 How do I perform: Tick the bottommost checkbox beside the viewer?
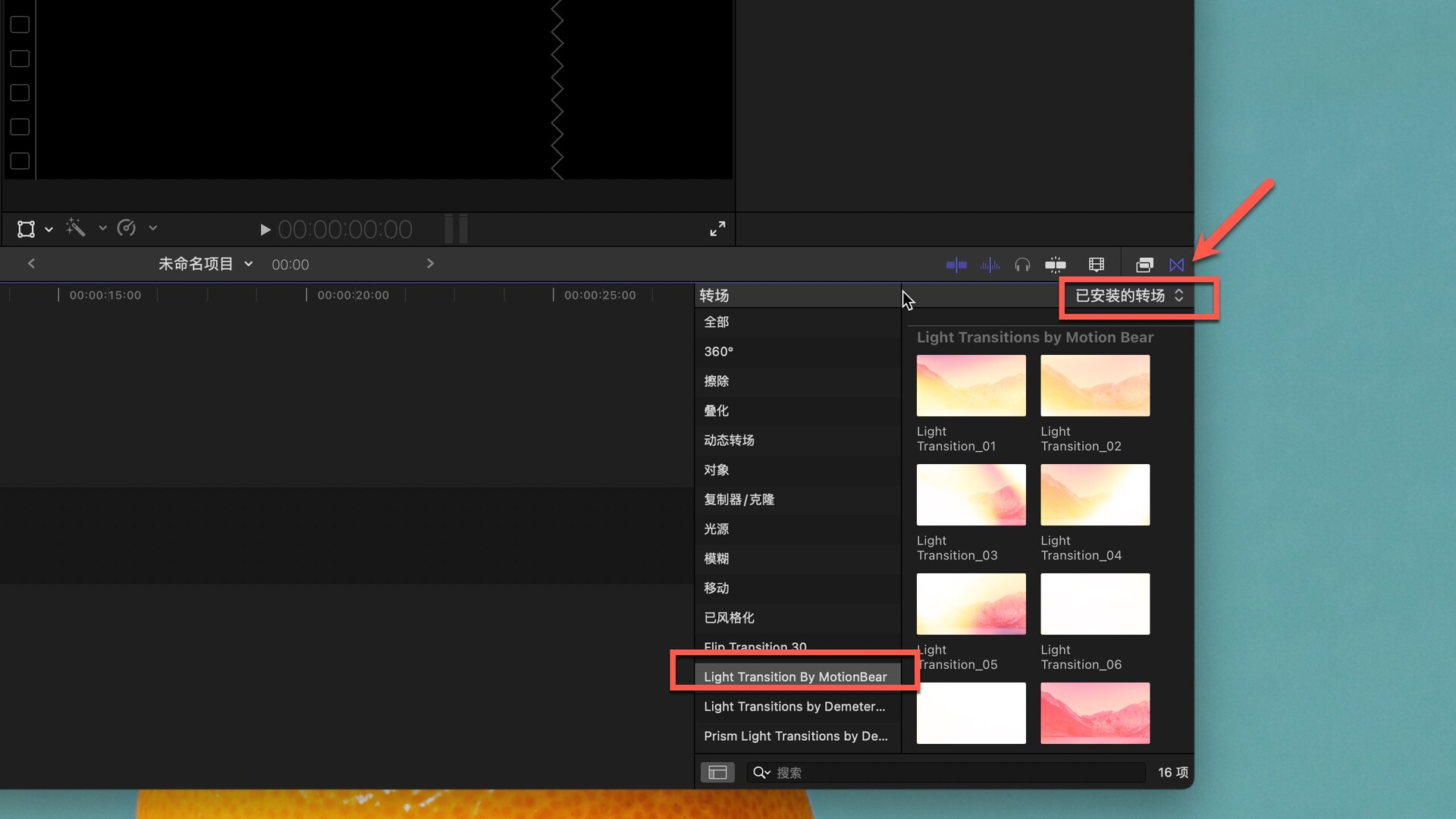[x=20, y=161]
